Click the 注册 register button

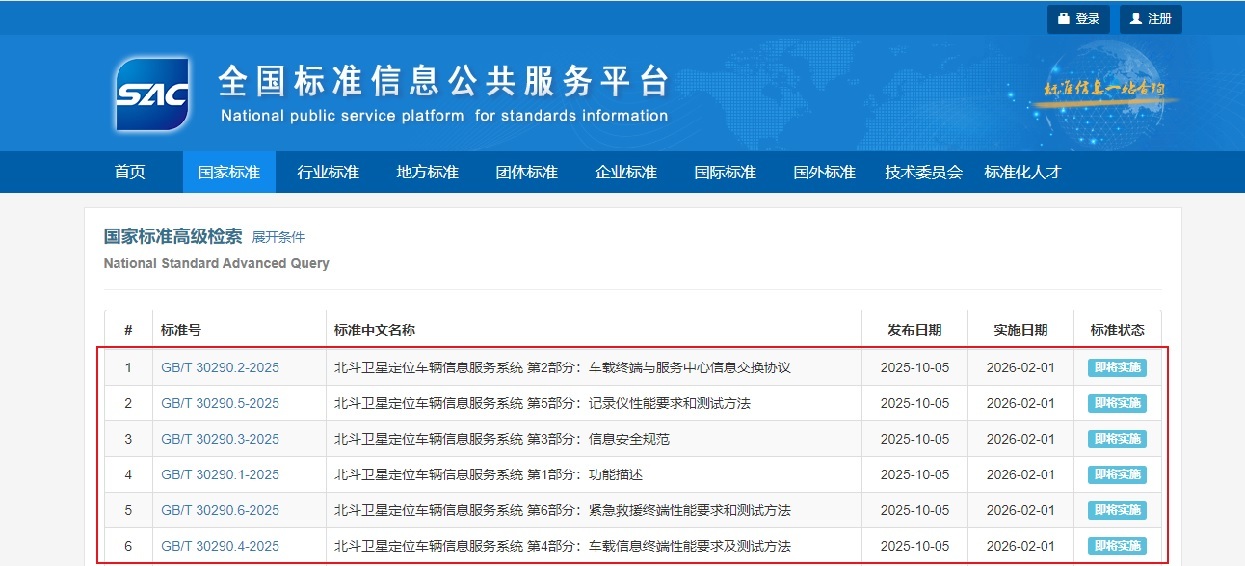coord(1150,19)
